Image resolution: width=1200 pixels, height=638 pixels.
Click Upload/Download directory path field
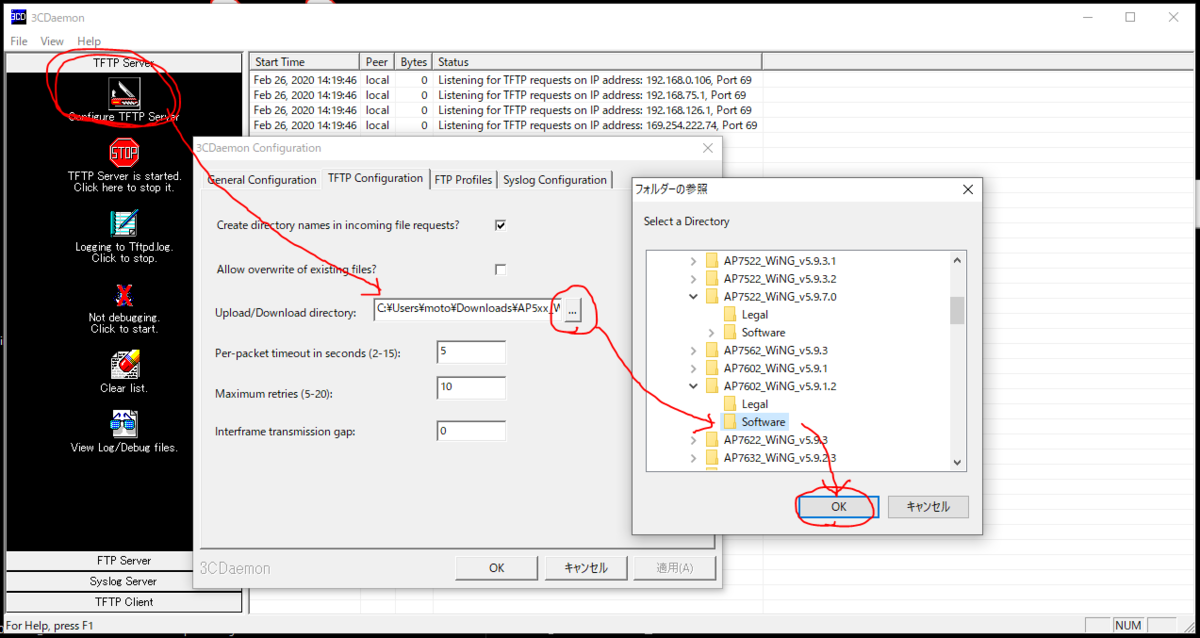pos(468,312)
